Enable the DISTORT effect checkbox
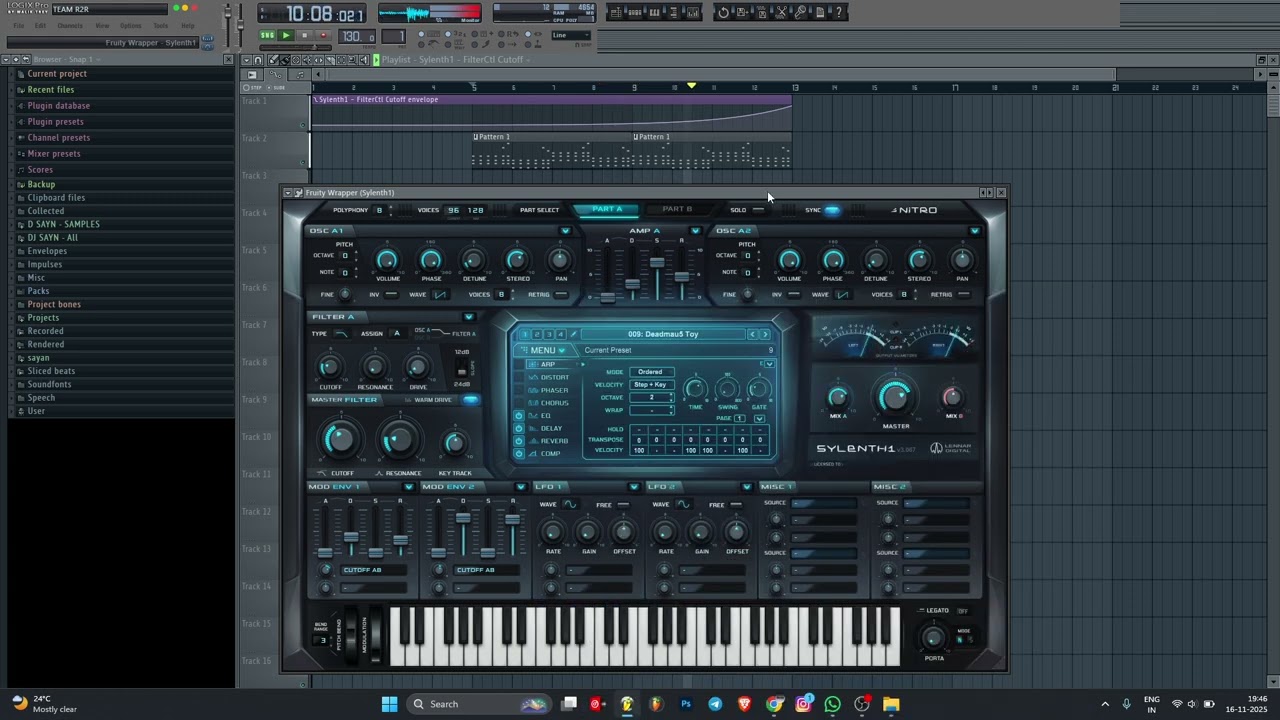This screenshot has width=1280, height=720. [x=519, y=377]
